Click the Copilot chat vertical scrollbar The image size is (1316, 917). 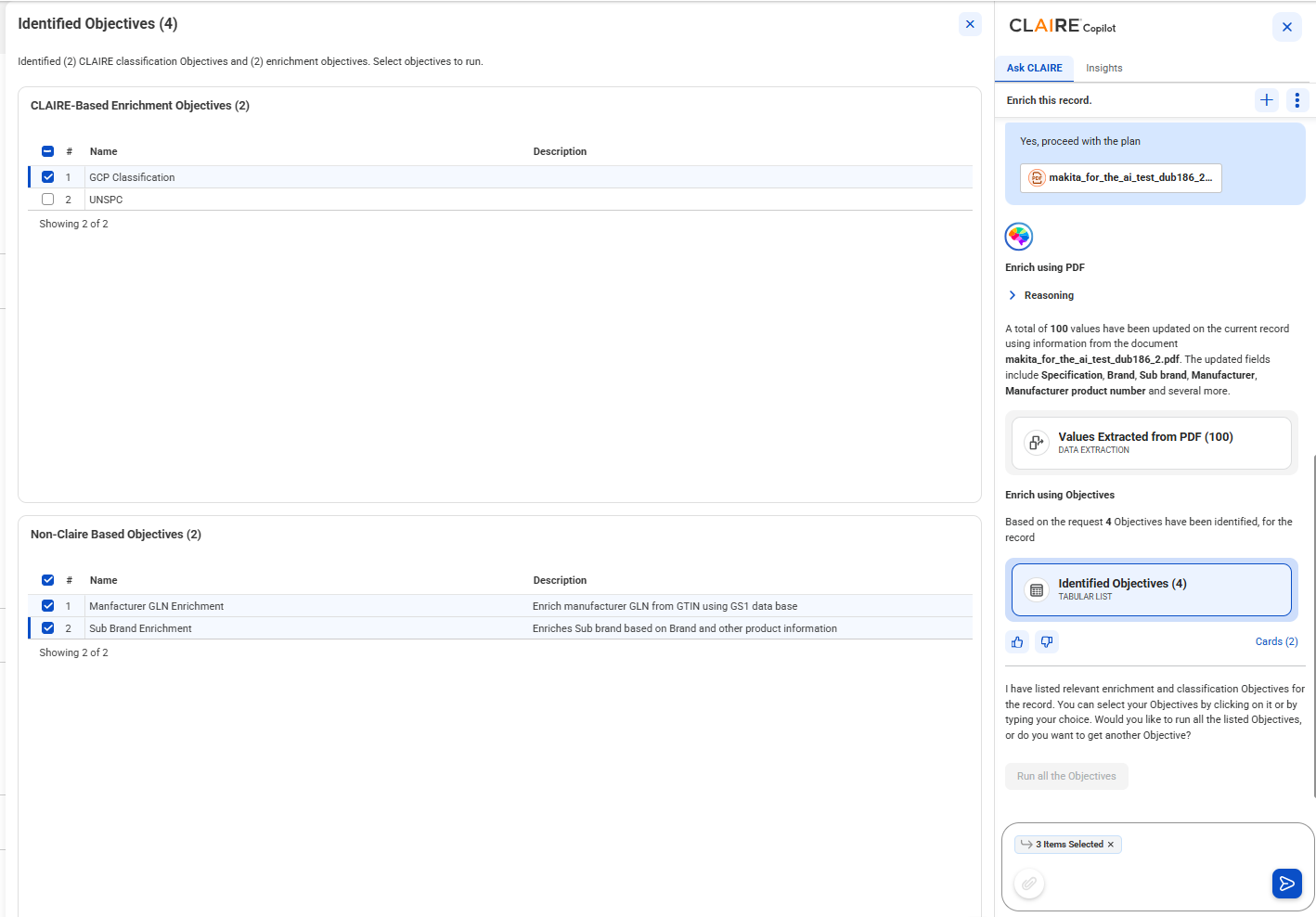click(x=1313, y=626)
